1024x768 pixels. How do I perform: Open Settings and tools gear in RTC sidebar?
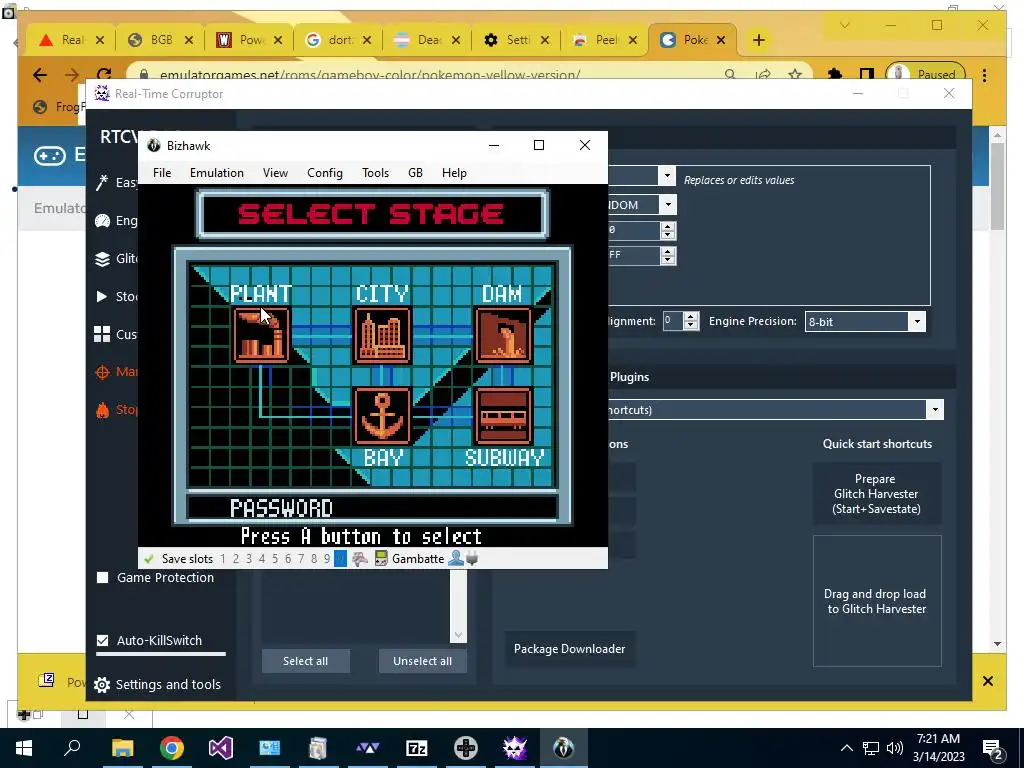tap(102, 684)
